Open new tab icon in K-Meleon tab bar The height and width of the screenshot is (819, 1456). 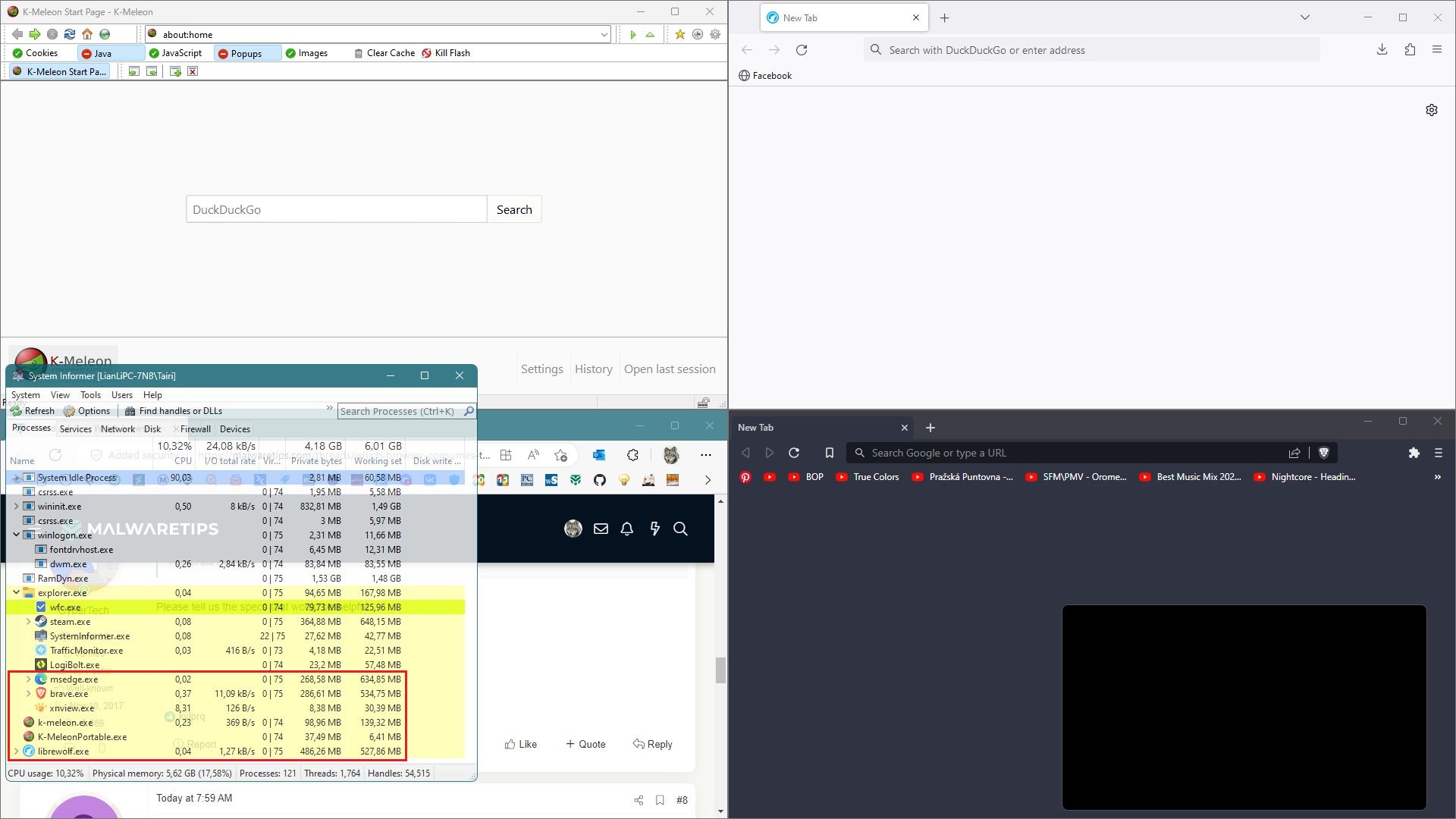pyautogui.click(x=175, y=71)
